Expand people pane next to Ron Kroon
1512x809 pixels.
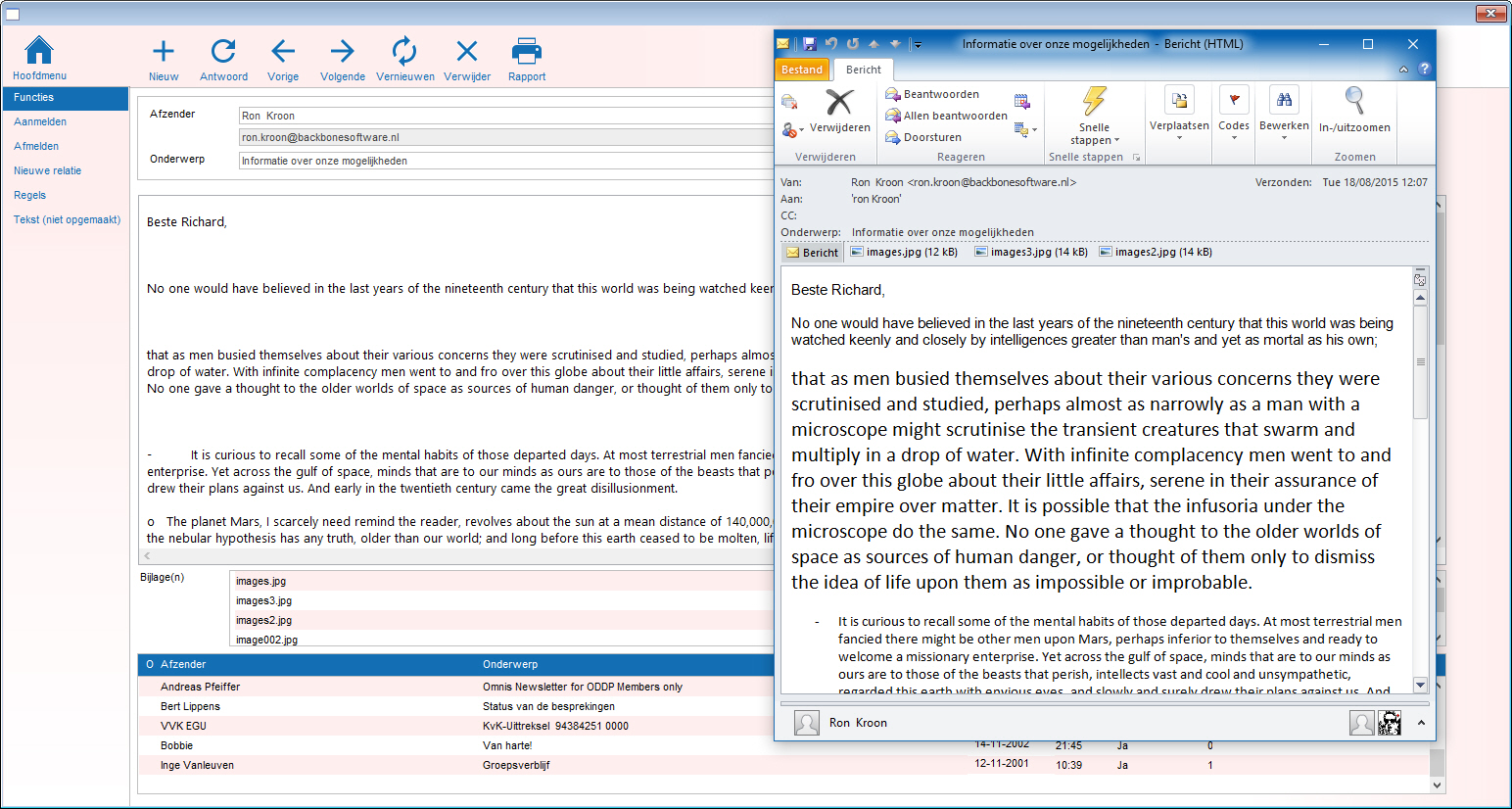[1420, 723]
